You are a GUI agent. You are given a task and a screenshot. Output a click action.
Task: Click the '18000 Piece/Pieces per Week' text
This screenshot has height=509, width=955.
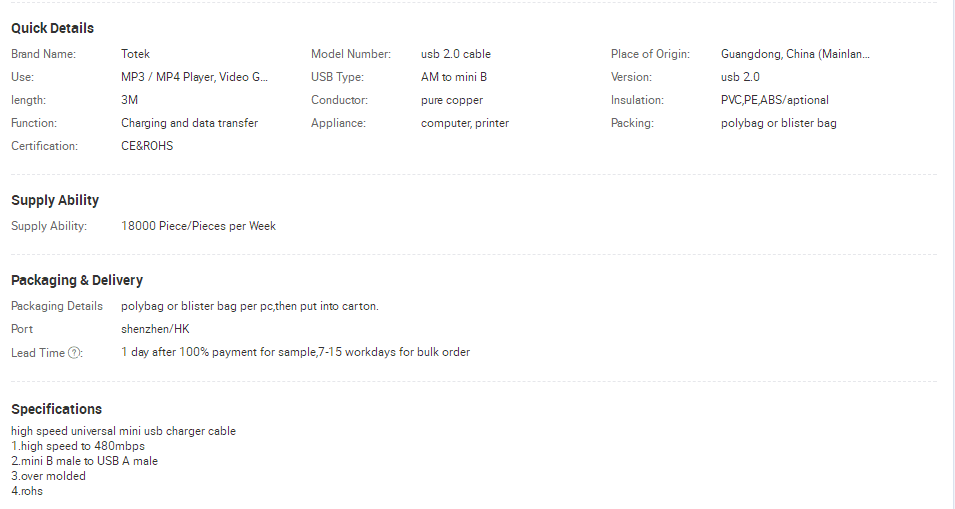(199, 226)
